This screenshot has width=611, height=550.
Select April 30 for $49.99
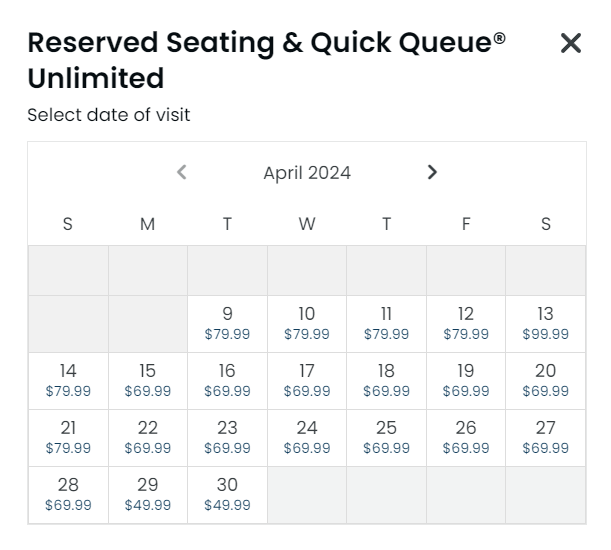[227, 494]
